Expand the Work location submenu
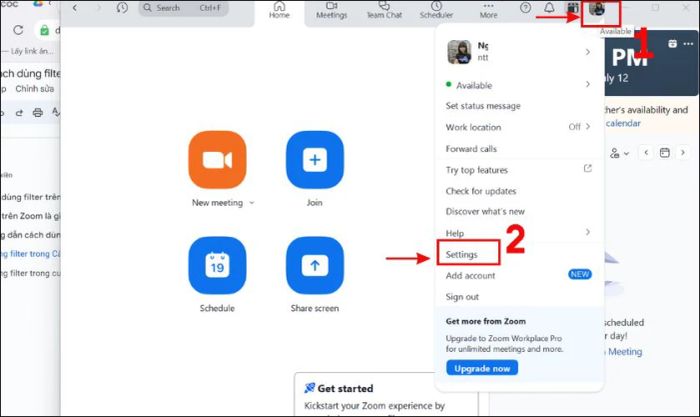Viewport: 700px width, 417px height. (587, 127)
